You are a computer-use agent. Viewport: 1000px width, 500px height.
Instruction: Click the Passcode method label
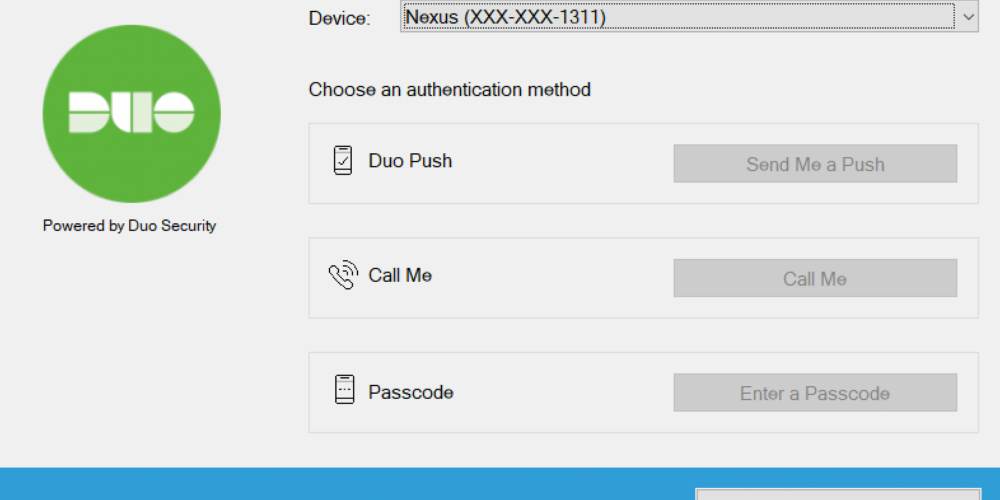tap(411, 392)
